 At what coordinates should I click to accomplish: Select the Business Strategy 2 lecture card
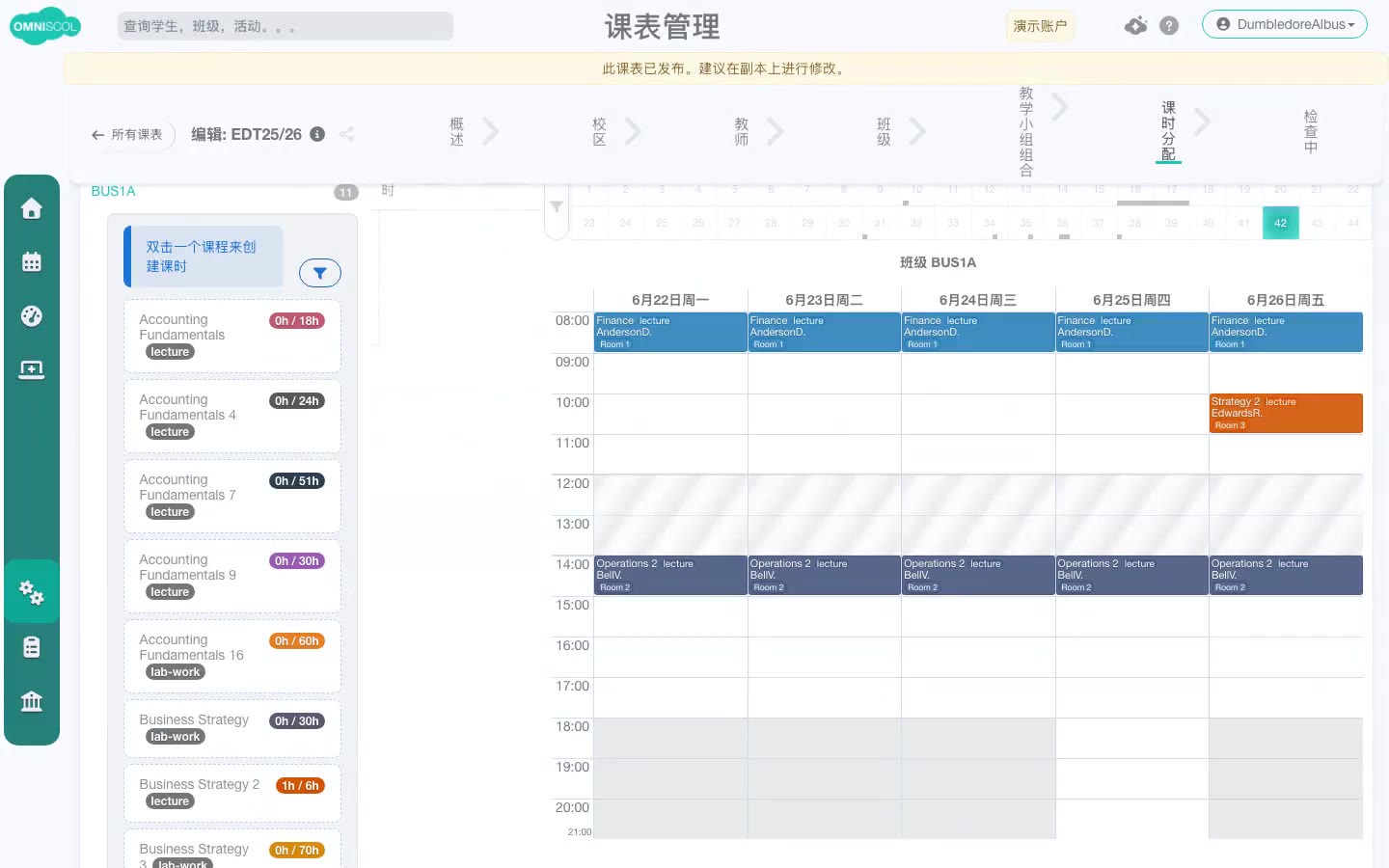coord(232,793)
